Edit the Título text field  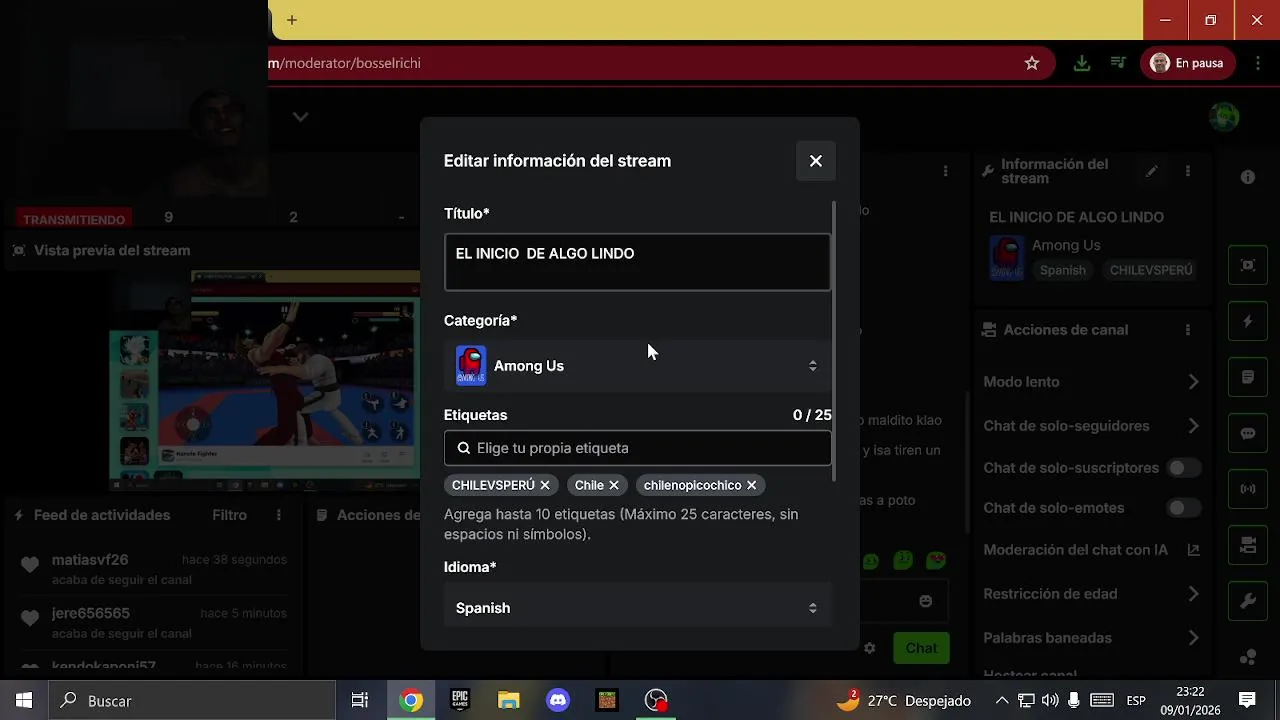pyautogui.click(x=637, y=262)
